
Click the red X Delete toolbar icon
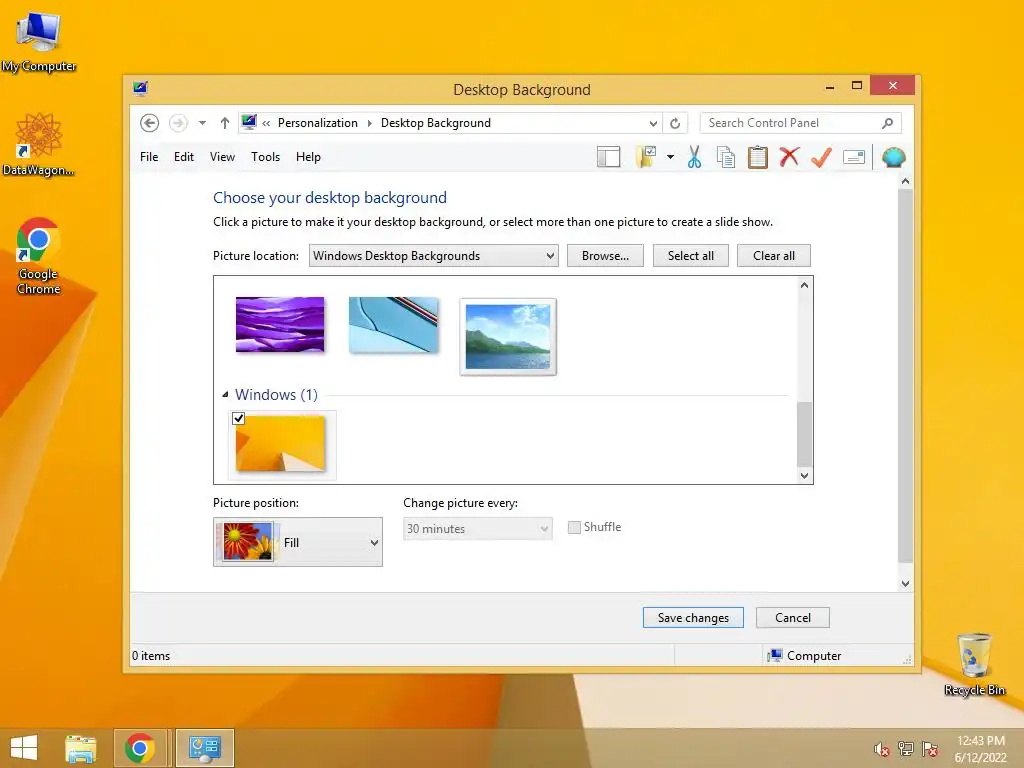pos(789,157)
